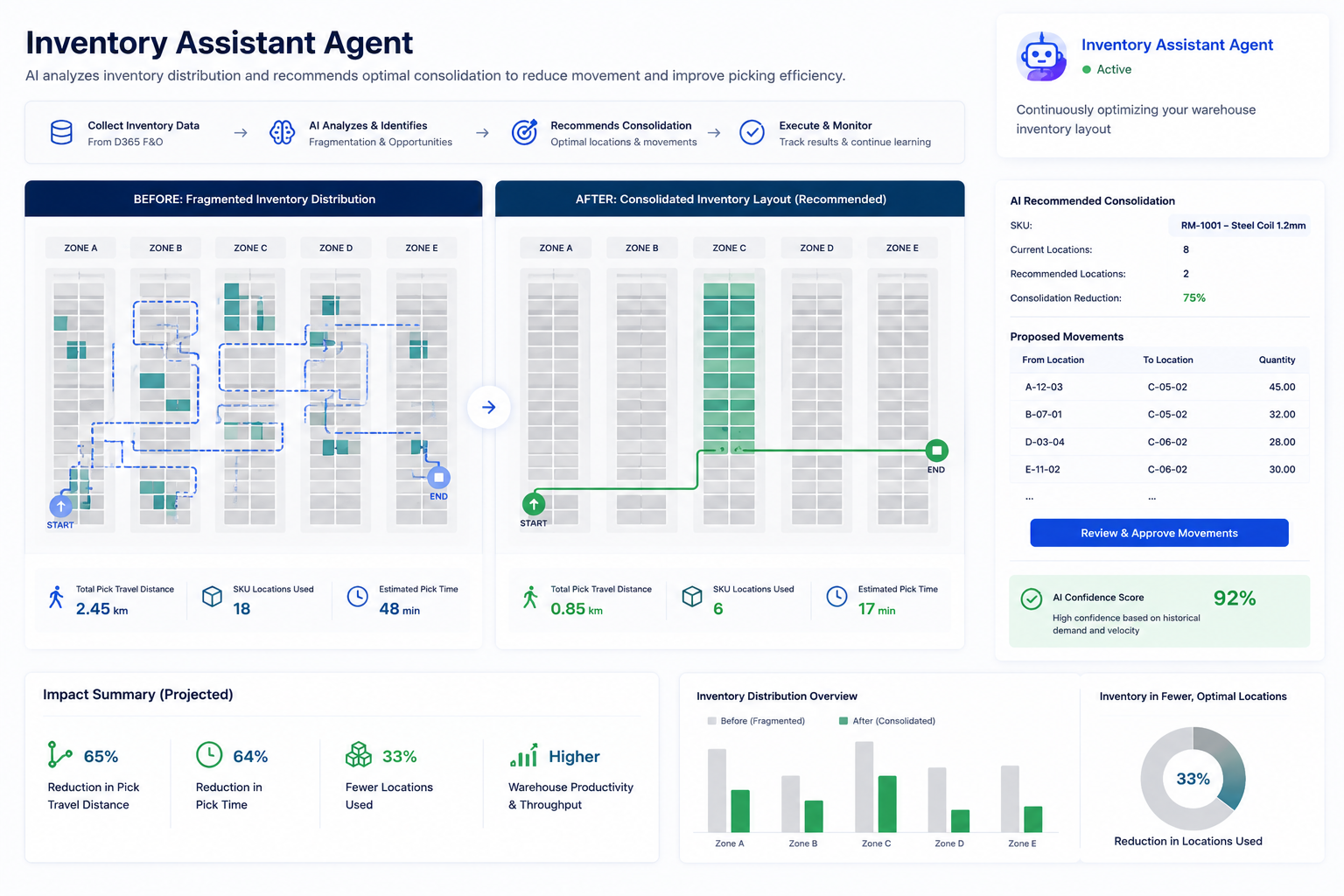Click the Inventory Assistant robot avatar

1041,56
